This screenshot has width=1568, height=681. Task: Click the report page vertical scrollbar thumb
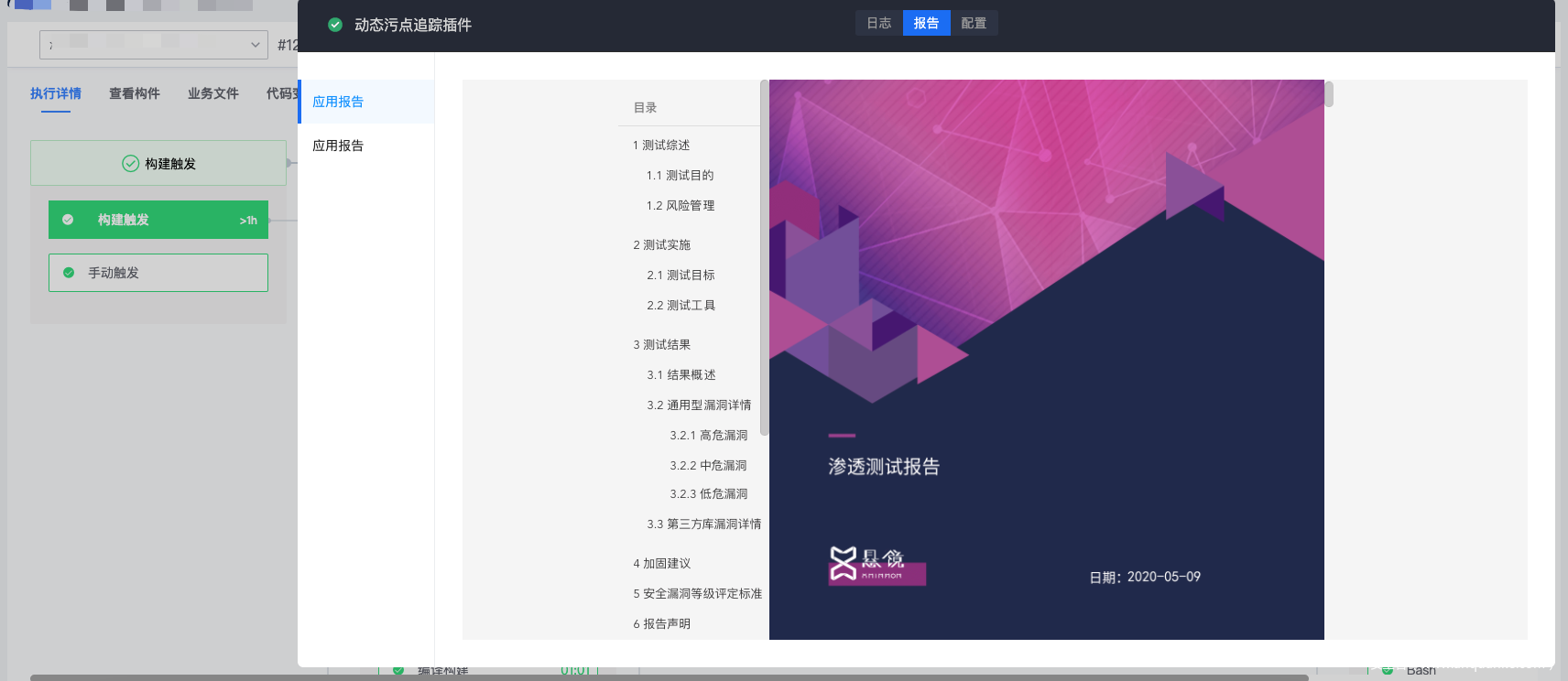[x=1329, y=94]
